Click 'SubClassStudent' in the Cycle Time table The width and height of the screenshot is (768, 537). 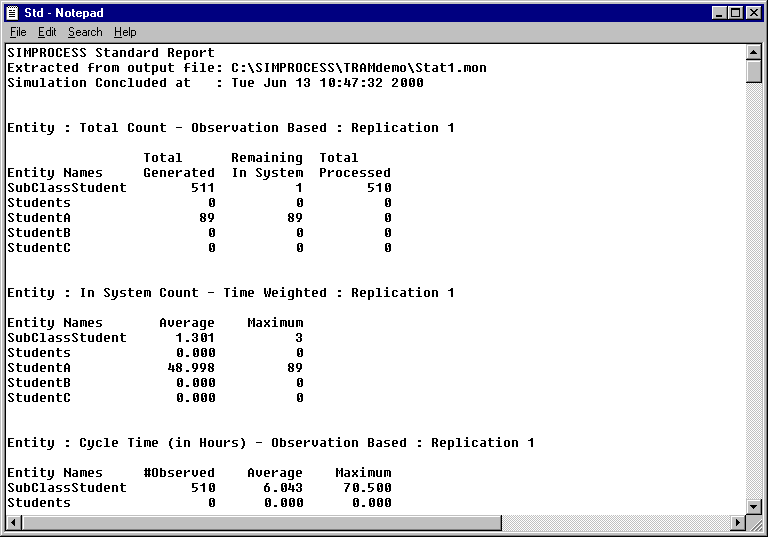click(x=67, y=488)
